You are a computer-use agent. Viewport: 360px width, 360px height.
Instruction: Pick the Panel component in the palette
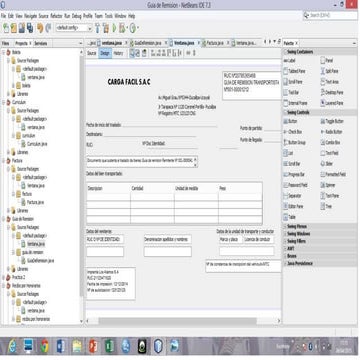click(326, 61)
